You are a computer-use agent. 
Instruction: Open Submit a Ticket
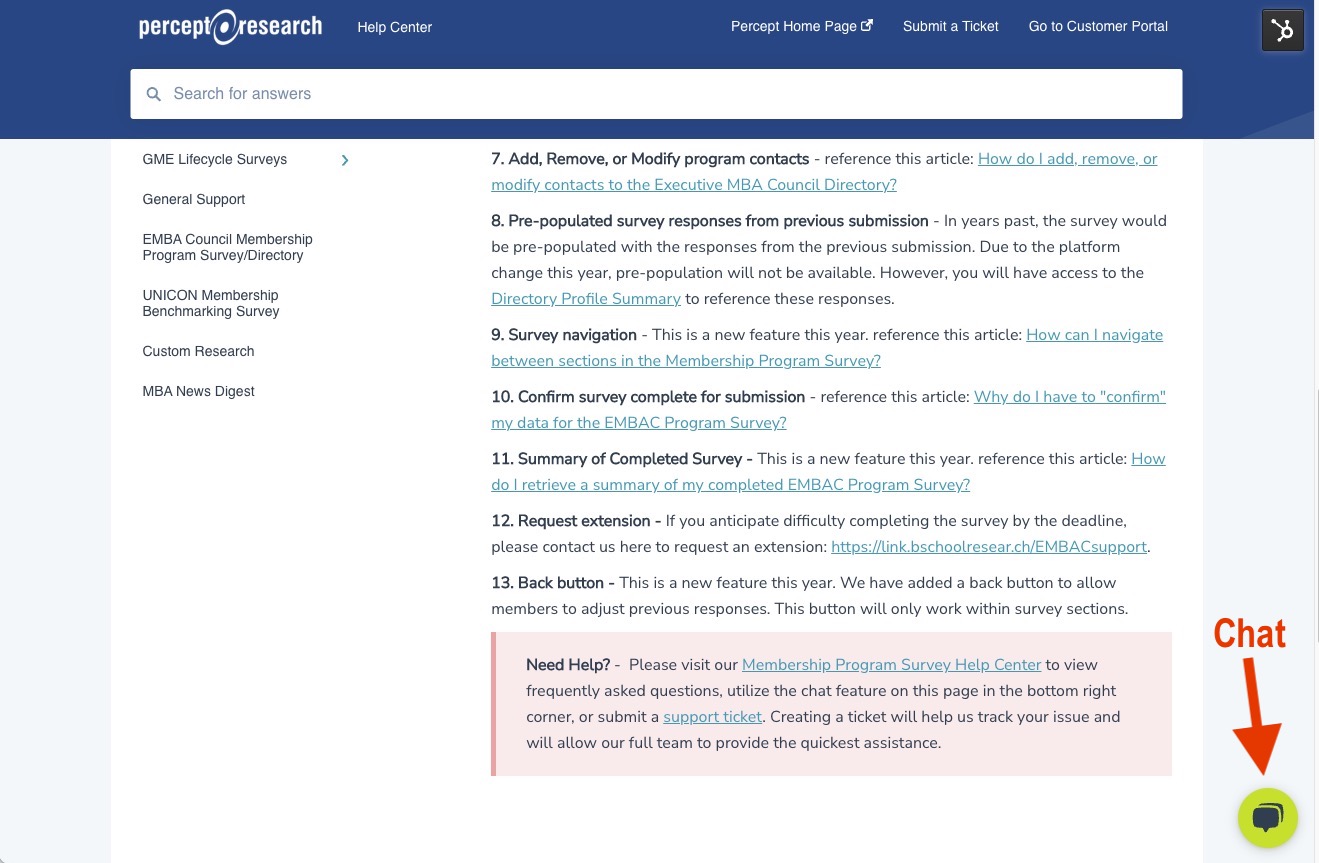[x=950, y=26]
